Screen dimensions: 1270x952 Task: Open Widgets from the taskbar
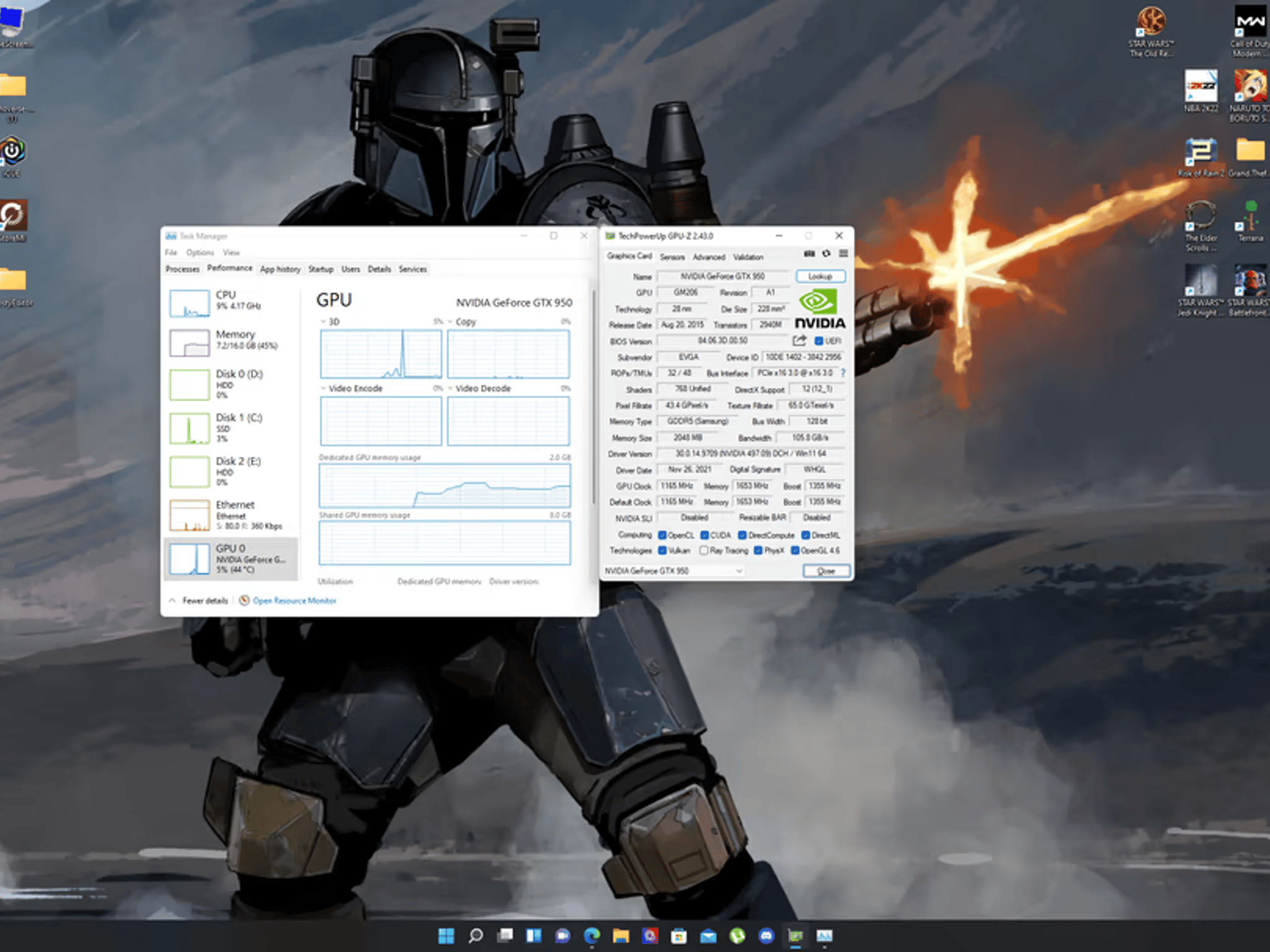point(534,935)
